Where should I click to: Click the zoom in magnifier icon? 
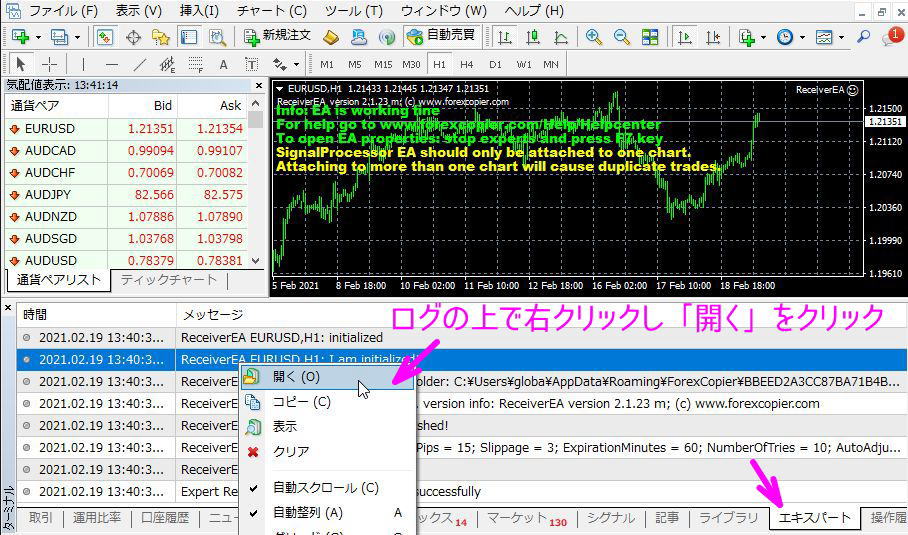594,37
